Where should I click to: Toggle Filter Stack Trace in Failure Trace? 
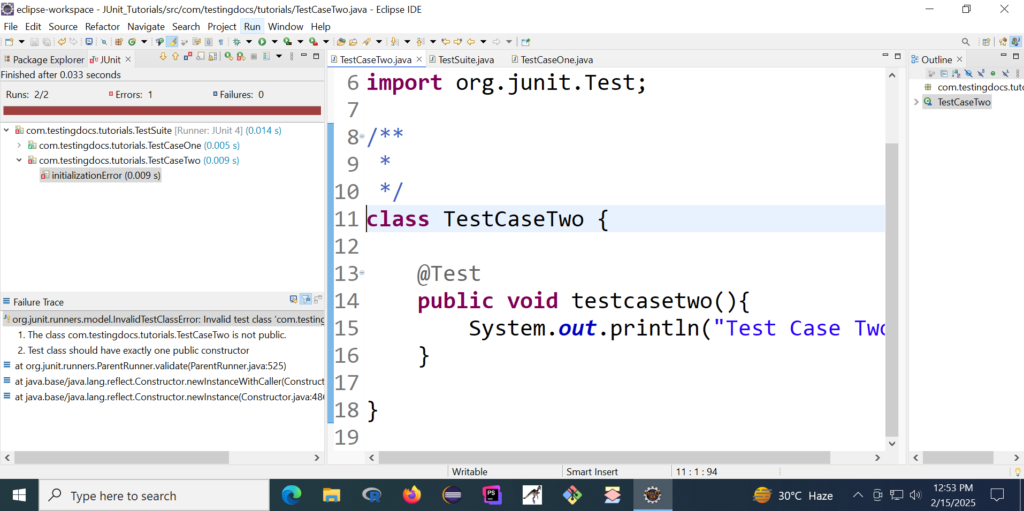(x=306, y=300)
